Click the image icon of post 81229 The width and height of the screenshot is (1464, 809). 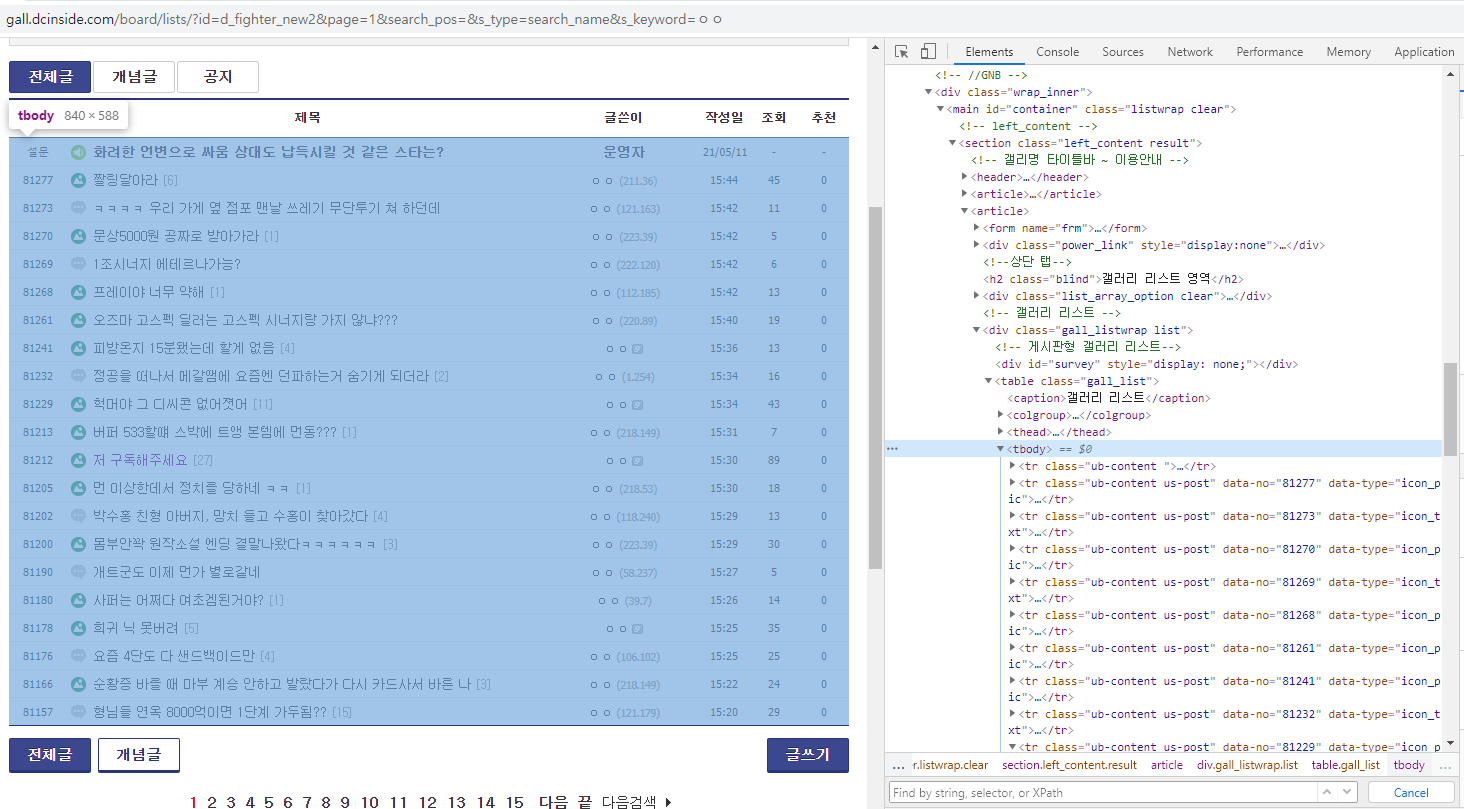pos(78,404)
